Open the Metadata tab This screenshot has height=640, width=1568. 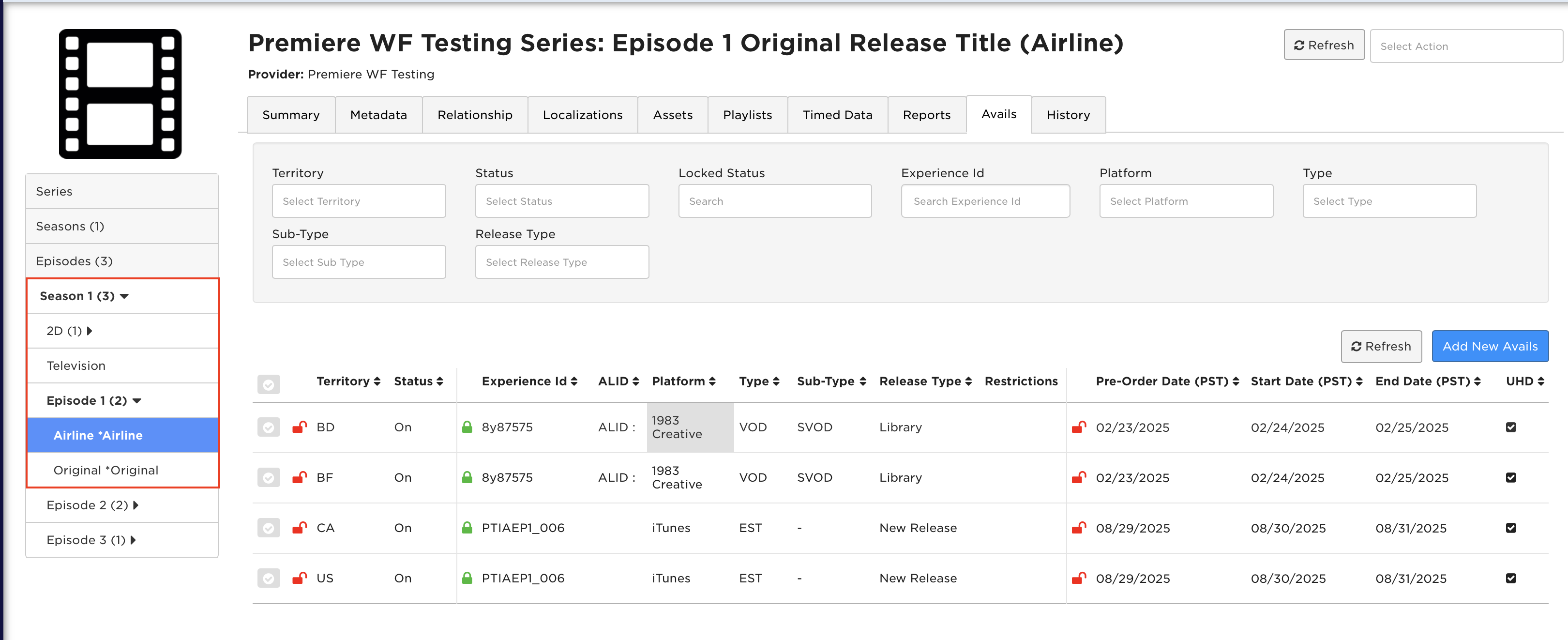click(378, 114)
